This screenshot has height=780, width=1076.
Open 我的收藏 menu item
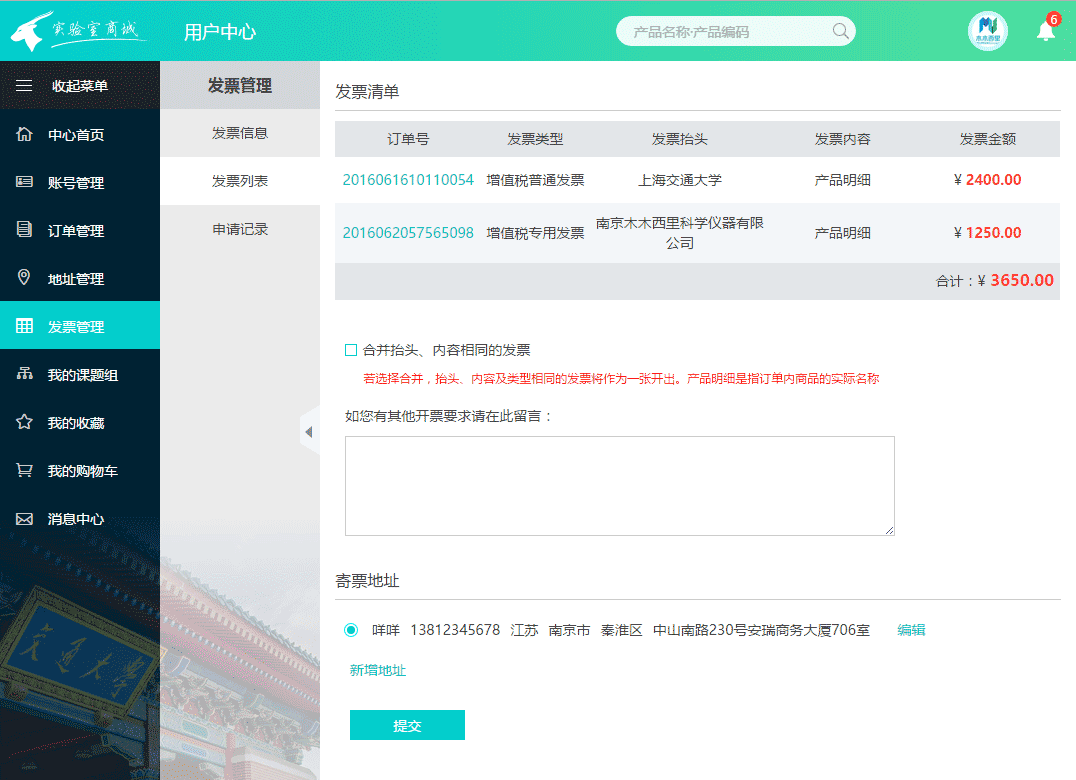pos(80,423)
